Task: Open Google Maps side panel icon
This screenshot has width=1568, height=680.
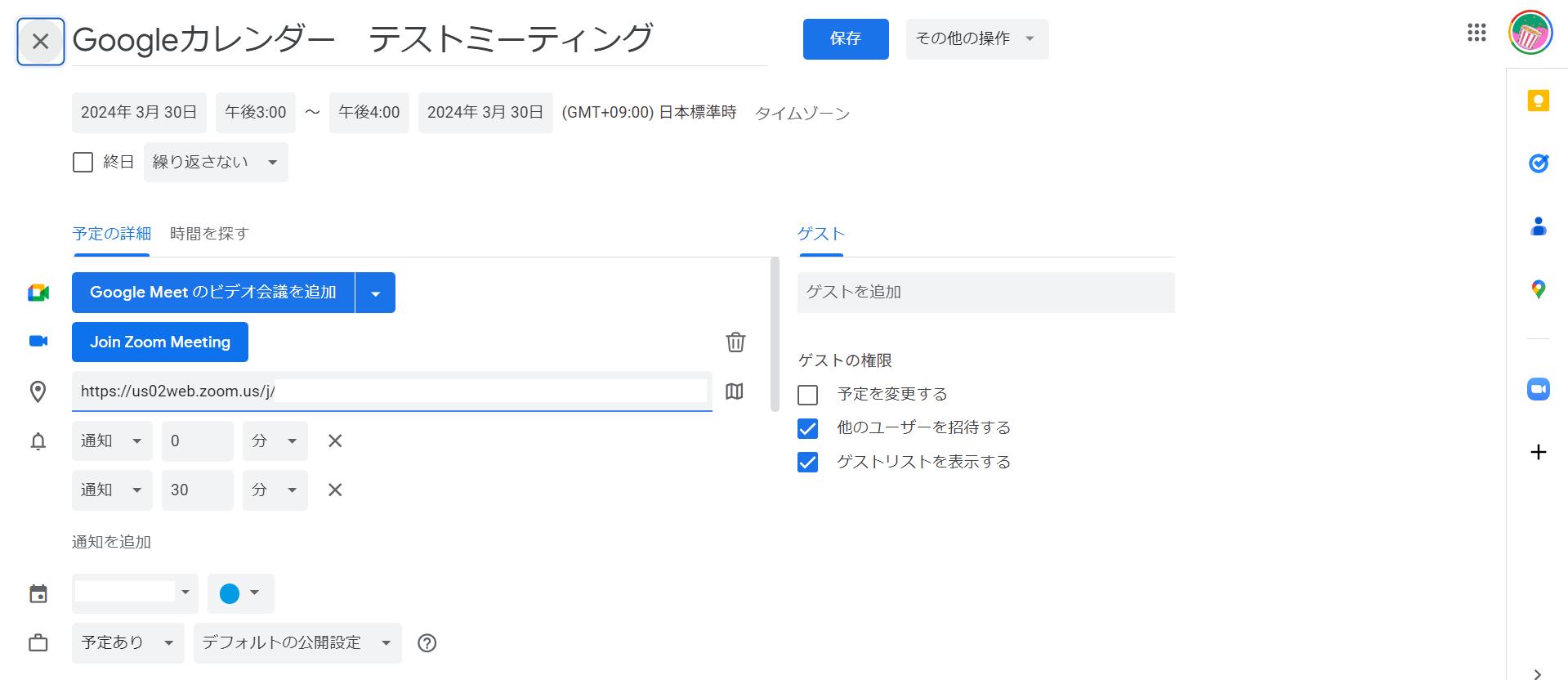Action: pyautogui.click(x=1538, y=289)
